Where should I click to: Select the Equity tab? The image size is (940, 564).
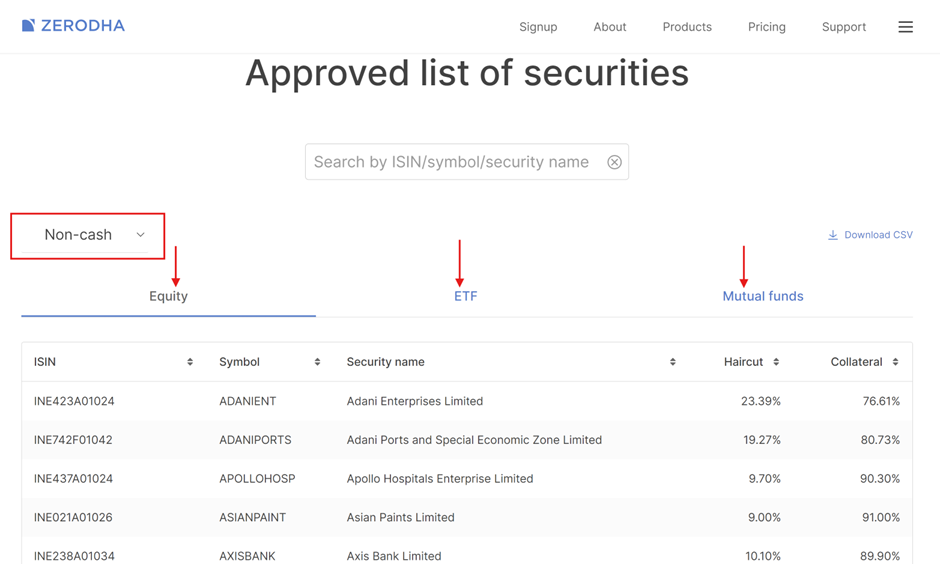[168, 296]
